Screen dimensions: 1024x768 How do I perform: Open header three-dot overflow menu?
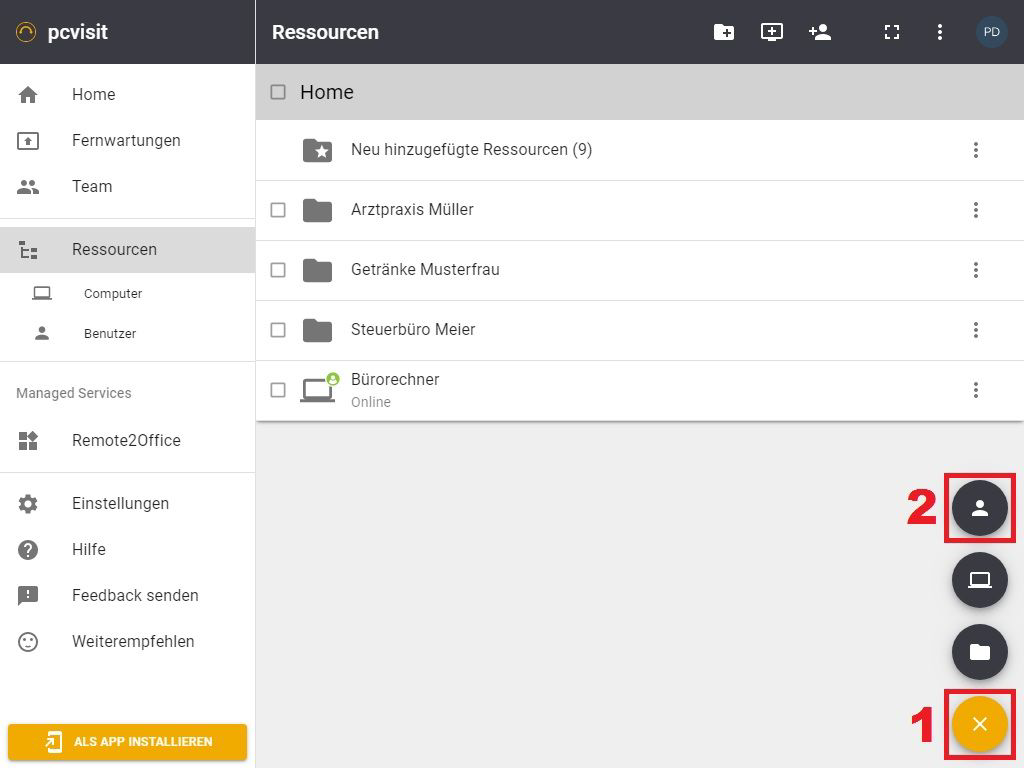tap(940, 32)
